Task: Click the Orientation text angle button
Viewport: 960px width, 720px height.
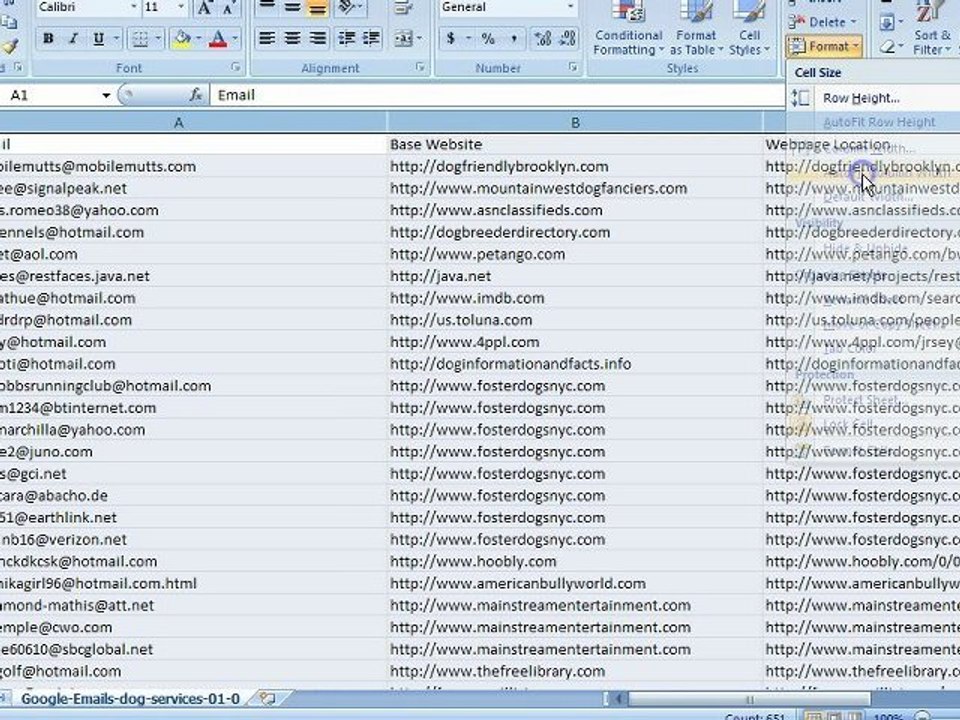Action: (347, 7)
